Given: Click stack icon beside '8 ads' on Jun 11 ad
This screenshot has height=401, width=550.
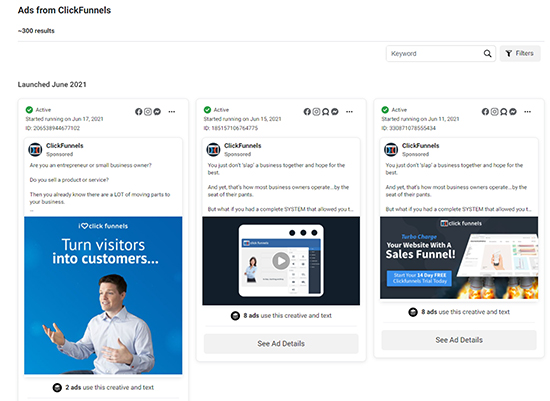Looking at the screenshot, I should coord(413,312).
